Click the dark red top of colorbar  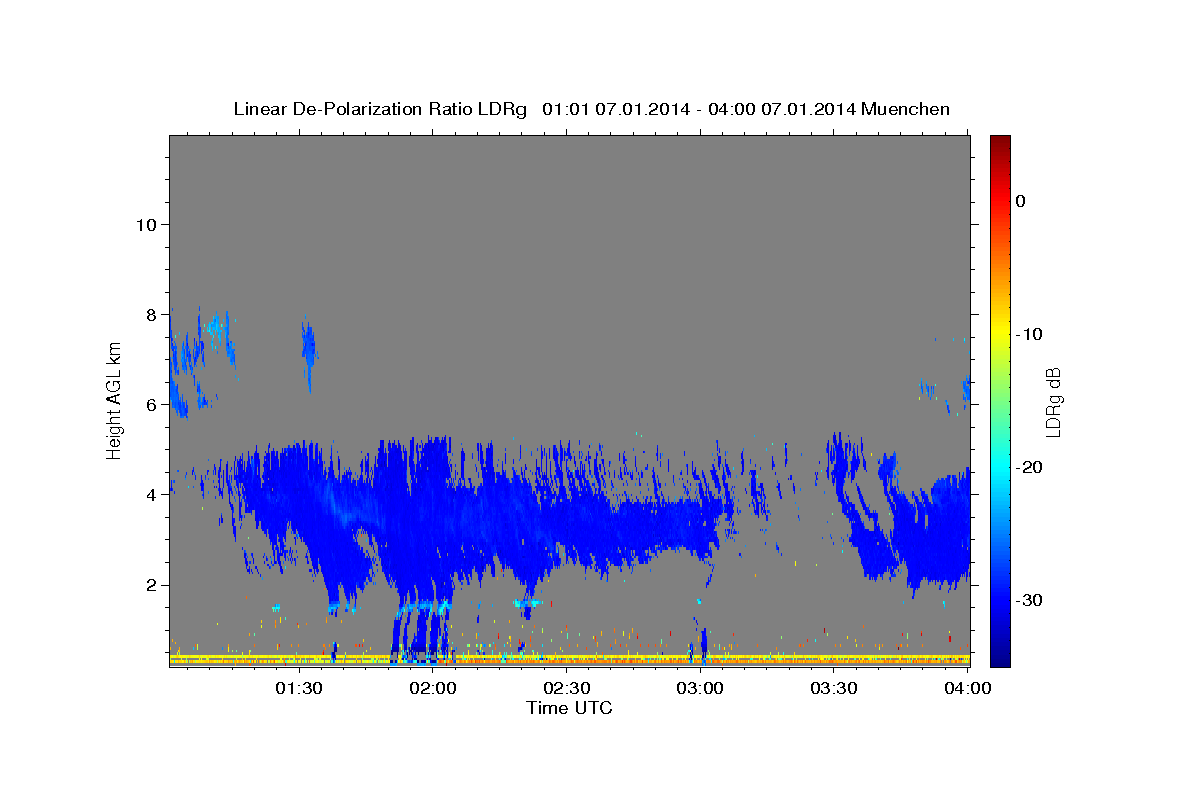tap(1000, 142)
